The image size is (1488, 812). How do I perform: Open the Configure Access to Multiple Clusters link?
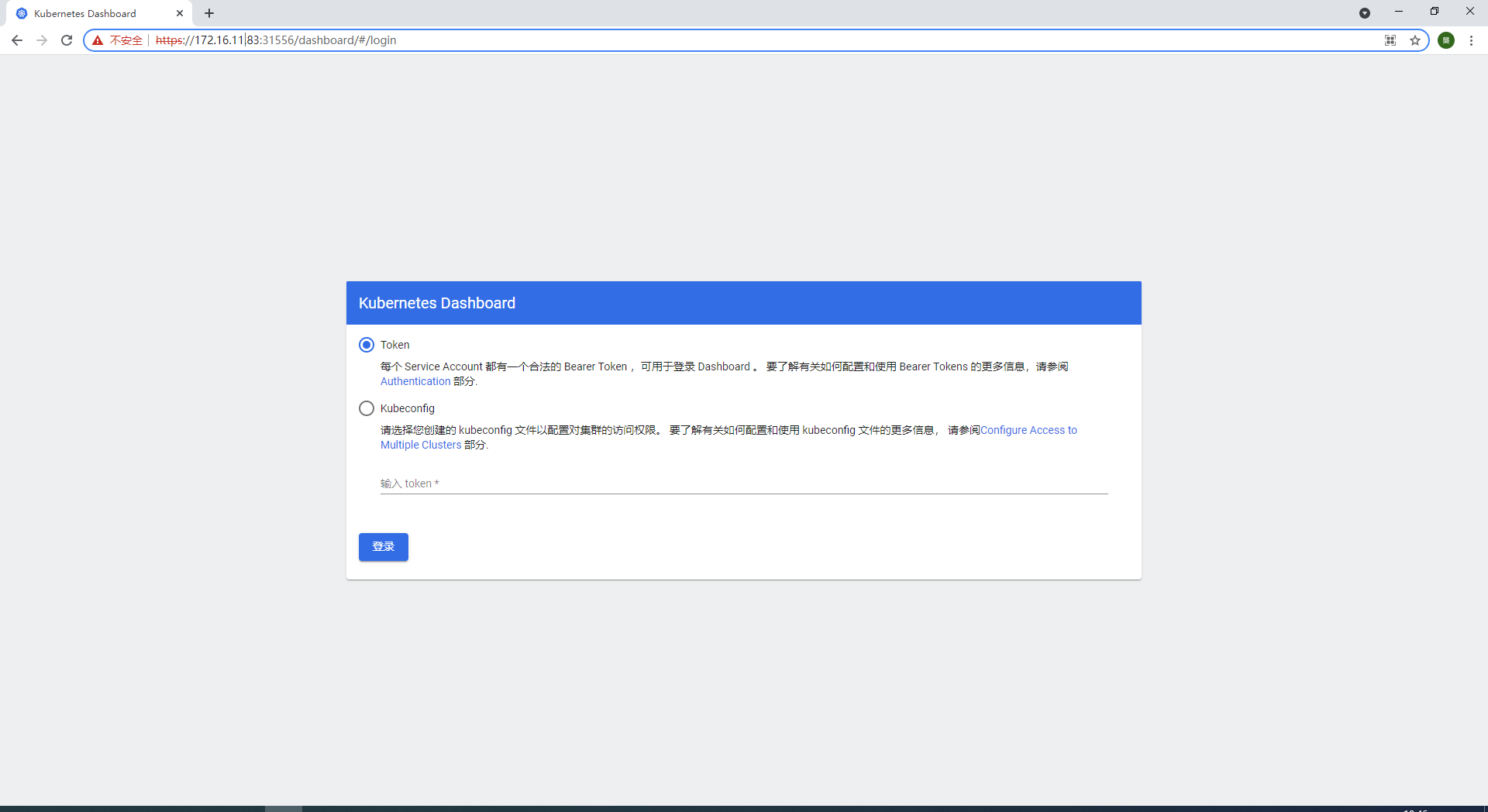click(1028, 430)
